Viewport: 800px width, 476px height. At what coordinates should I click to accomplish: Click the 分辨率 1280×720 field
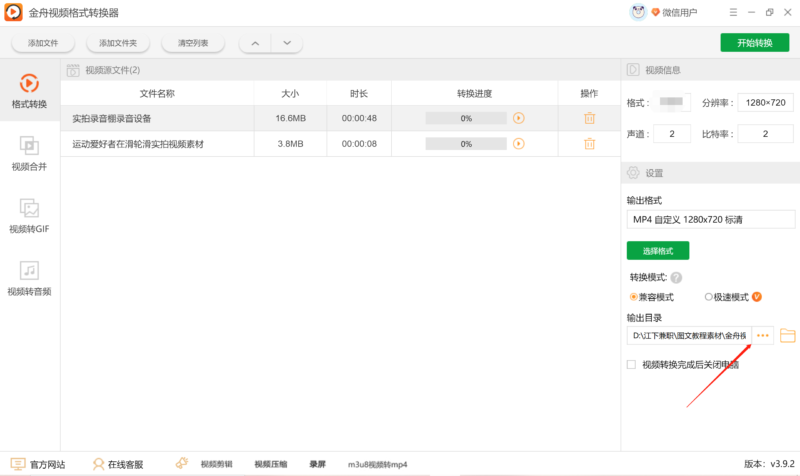point(764,103)
